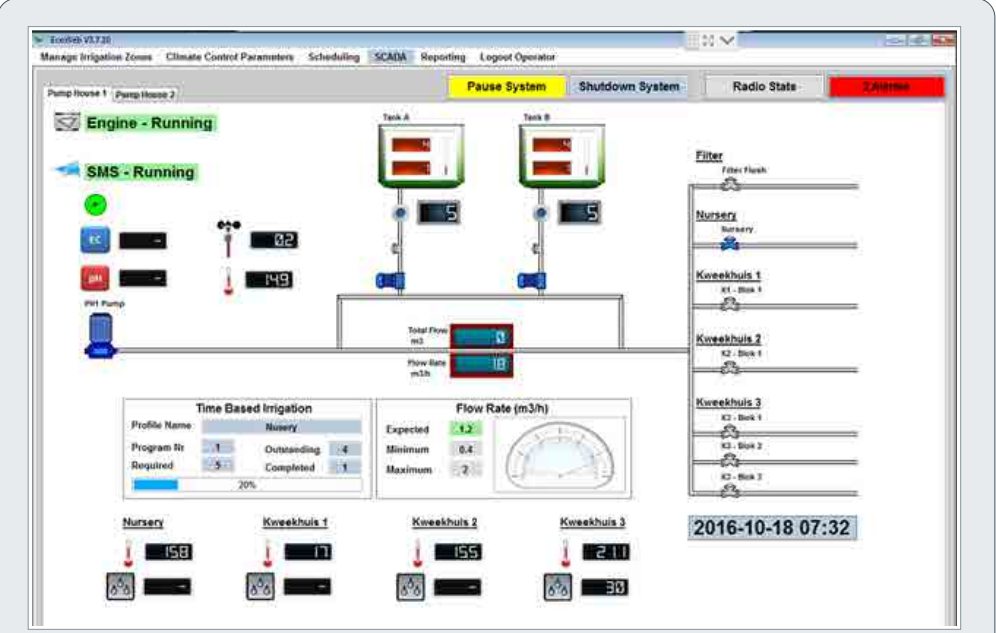Click the Filter Flush valve icon
The width and height of the screenshot is (996, 633).
coord(730,185)
